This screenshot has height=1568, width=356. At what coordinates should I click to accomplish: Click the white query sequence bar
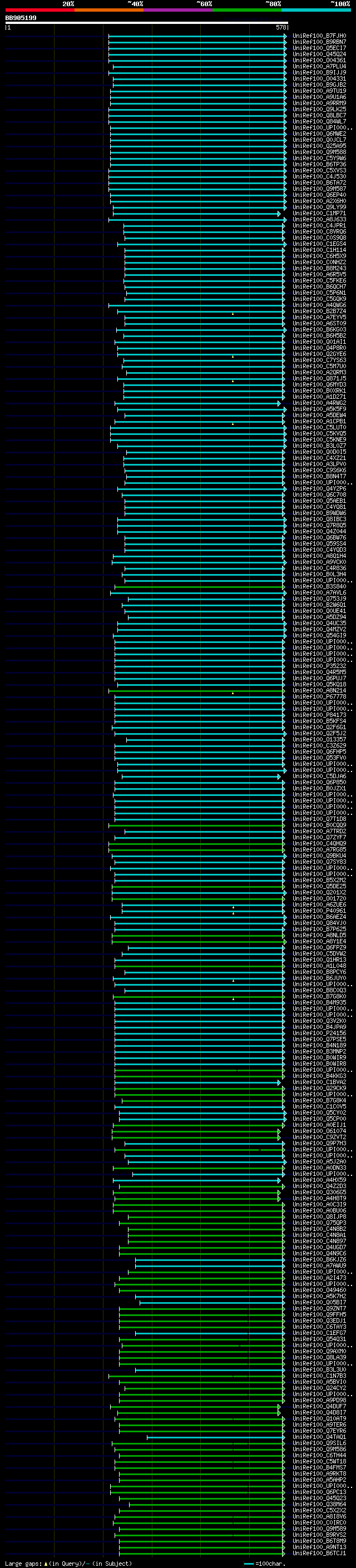(x=147, y=23)
